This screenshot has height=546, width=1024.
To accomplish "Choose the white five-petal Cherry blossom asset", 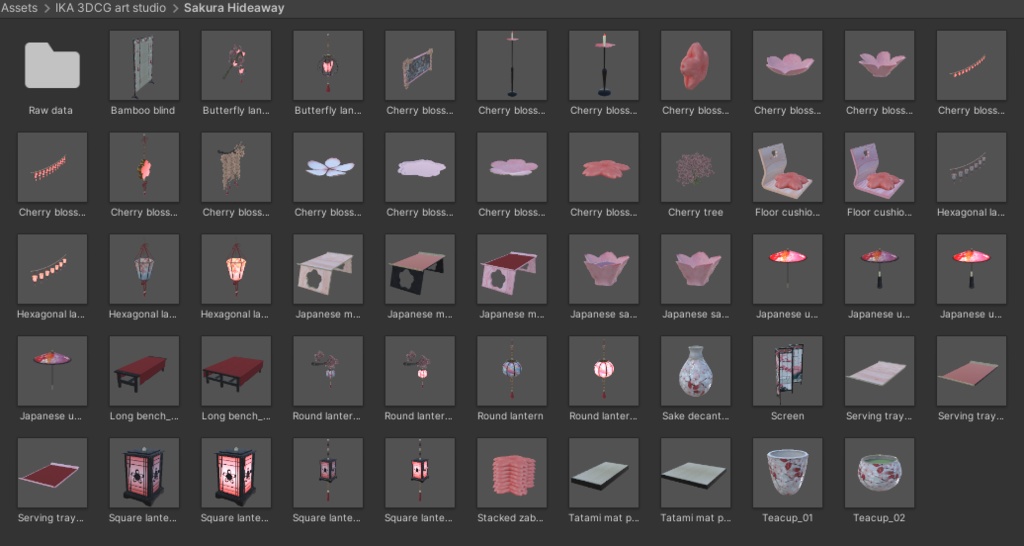I will [328, 167].
